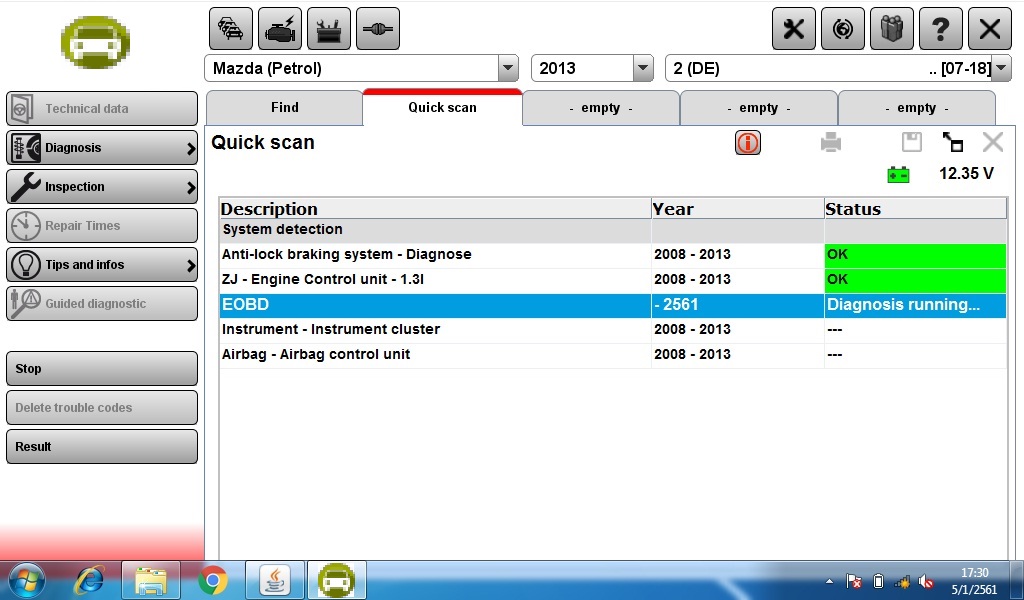Screen dimensions: 1024x600
Task: Click the Description column header
Action: pos(435,209)
